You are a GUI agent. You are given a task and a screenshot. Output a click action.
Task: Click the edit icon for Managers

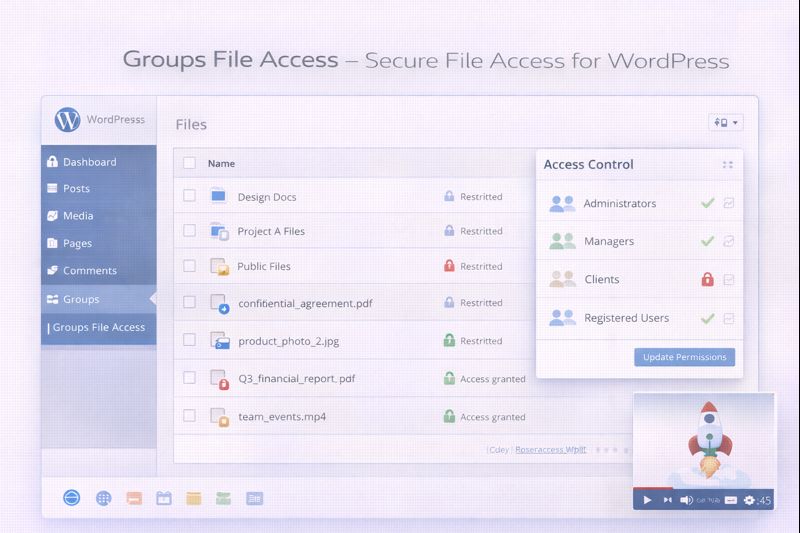click(729, 241)
